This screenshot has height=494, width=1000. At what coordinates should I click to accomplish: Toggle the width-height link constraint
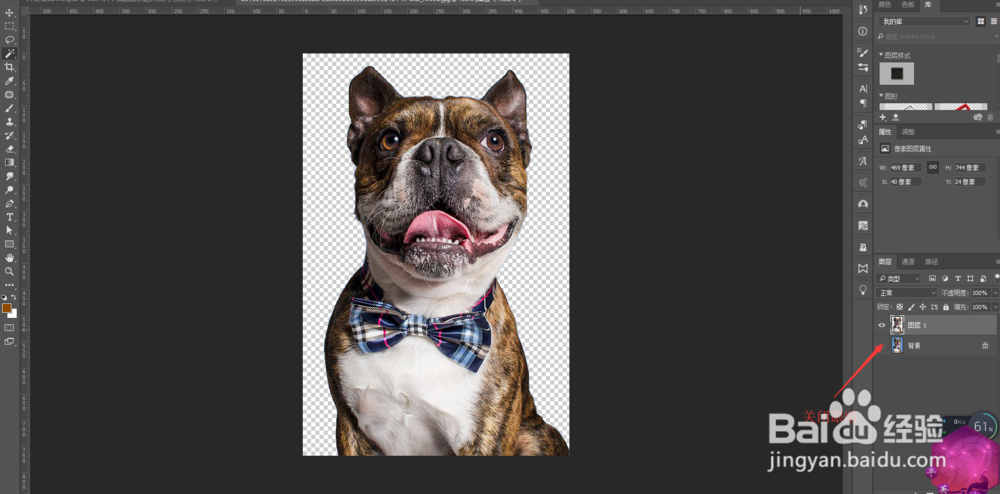coord(933,167)
